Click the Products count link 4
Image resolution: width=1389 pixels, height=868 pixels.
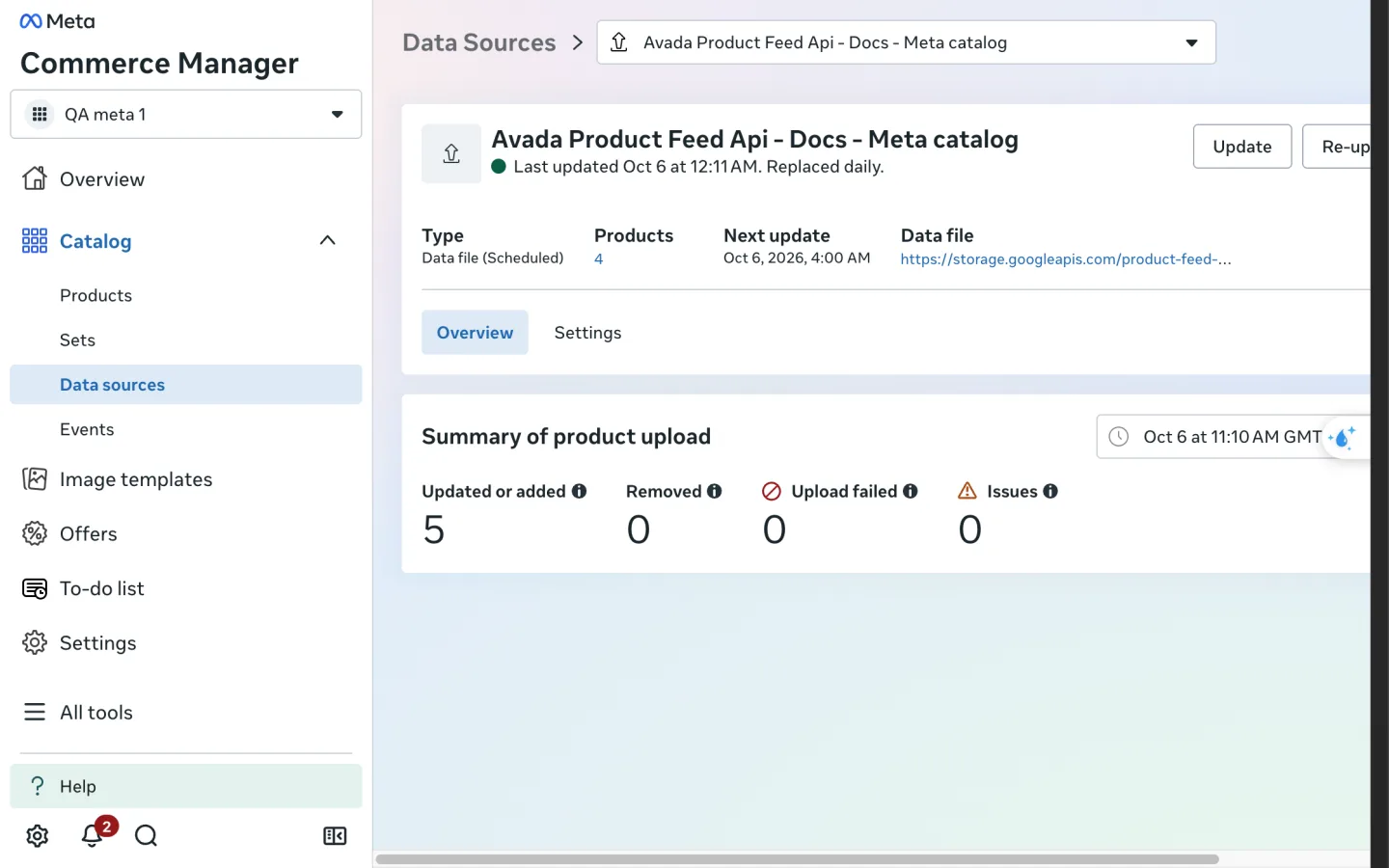point(599,258)
